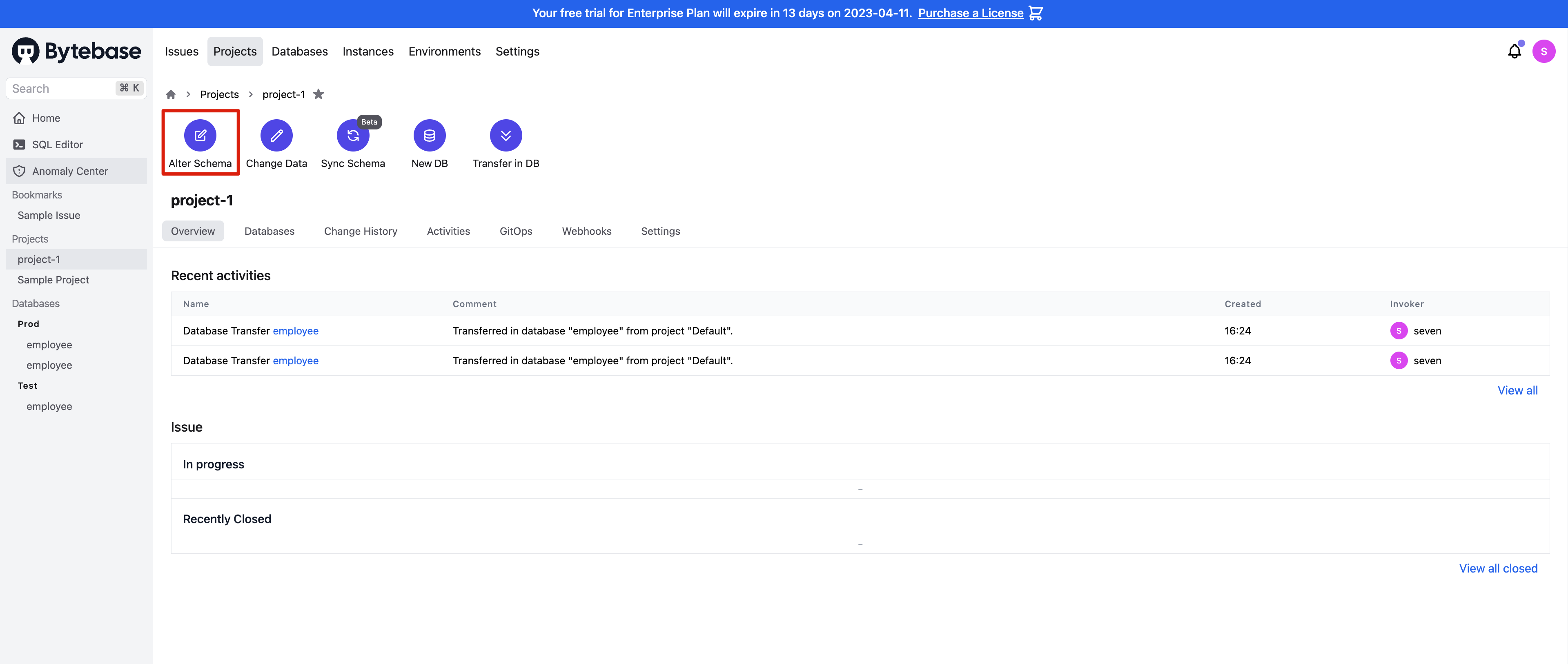Open View all recent activities
Screen dimensions: 1568x664
tap(1517, 390)
